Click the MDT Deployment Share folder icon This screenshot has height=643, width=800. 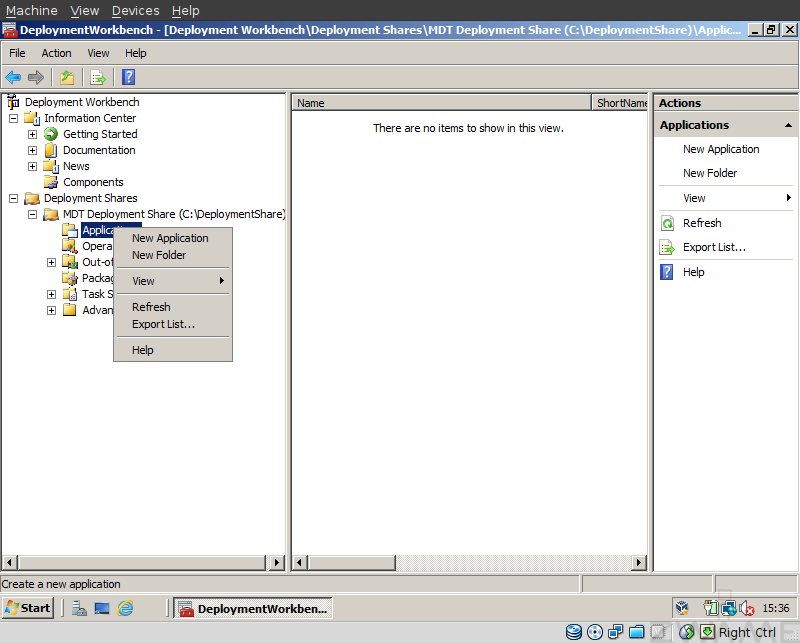pyautogui.click(x=51, y=214)
